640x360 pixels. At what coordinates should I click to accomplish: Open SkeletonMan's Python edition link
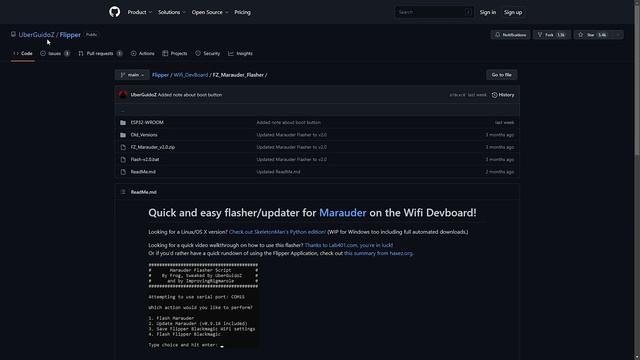tap(277, 232)
